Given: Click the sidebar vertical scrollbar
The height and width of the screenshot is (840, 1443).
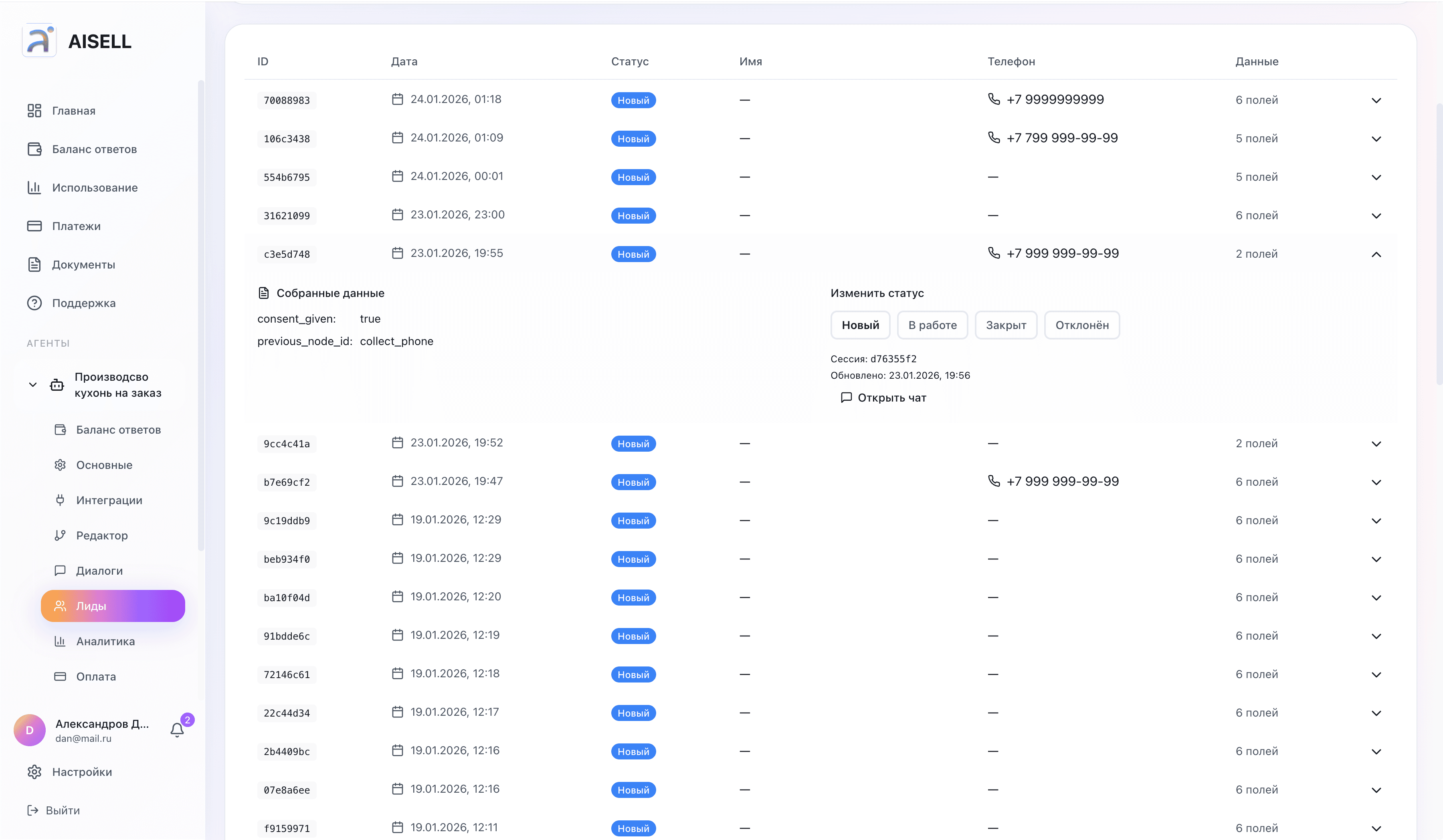Looking at the screenshot, I should (x=200, y=315).
